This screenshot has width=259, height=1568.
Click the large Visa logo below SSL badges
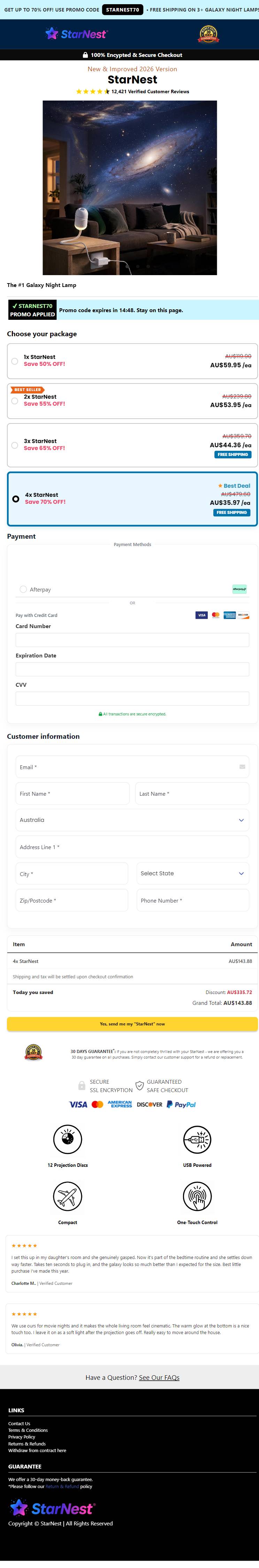[x=78, y=1104]
